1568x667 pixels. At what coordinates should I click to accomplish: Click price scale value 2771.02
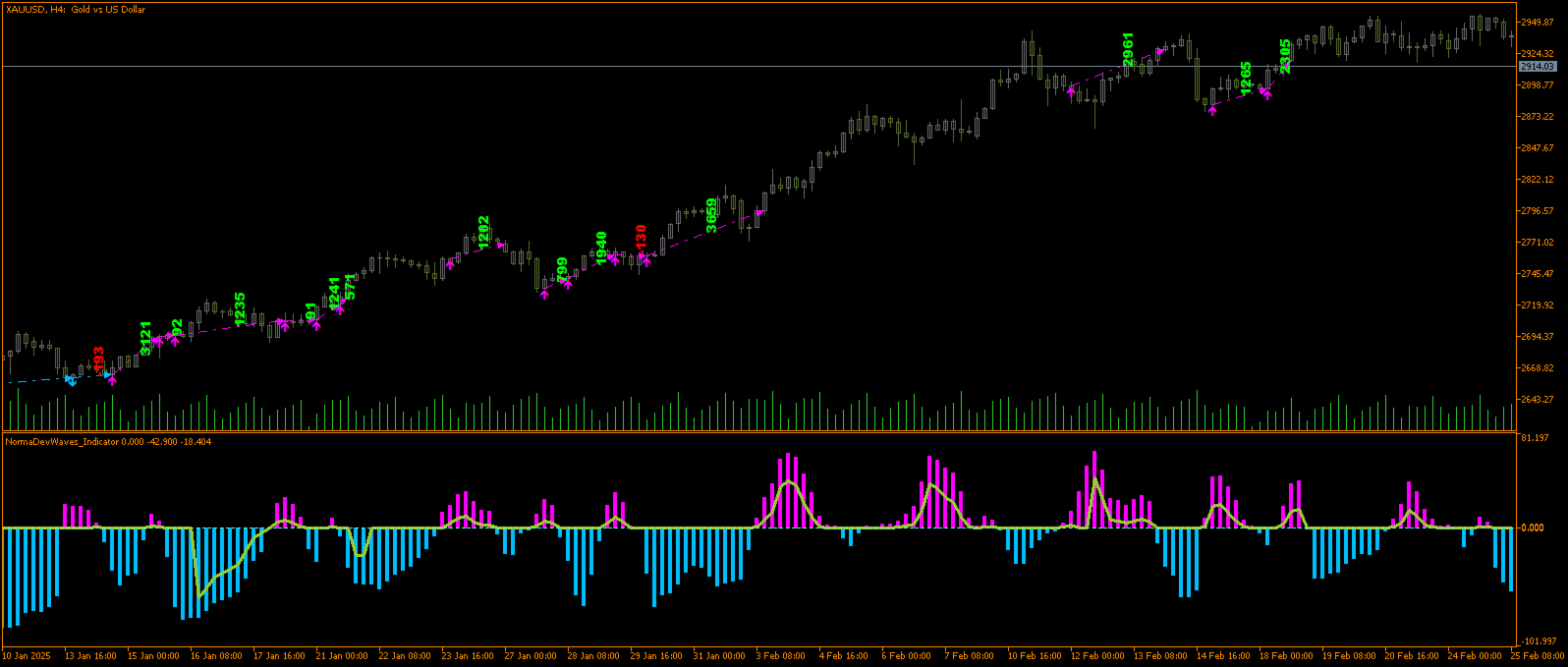click(1538, 242)
